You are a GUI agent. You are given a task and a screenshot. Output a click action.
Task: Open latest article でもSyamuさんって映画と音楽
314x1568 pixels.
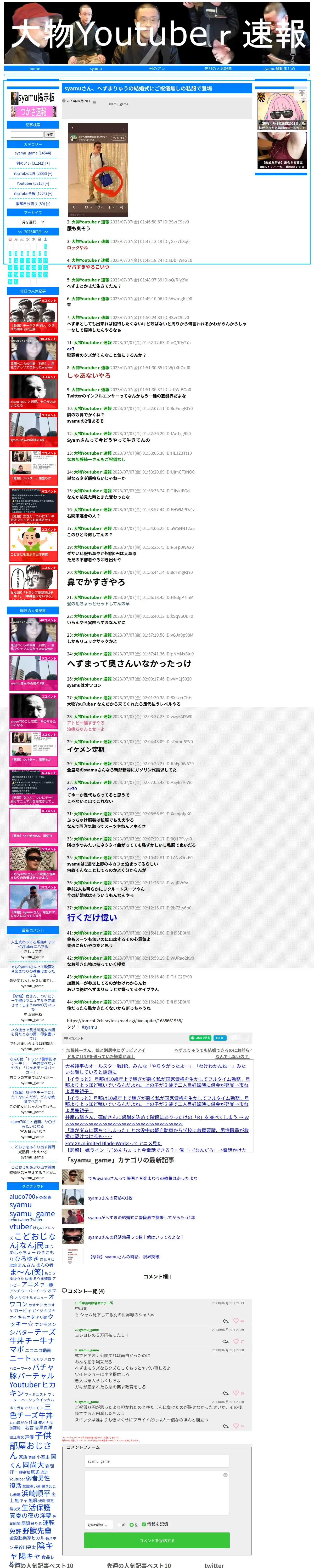pos(143,1178)
